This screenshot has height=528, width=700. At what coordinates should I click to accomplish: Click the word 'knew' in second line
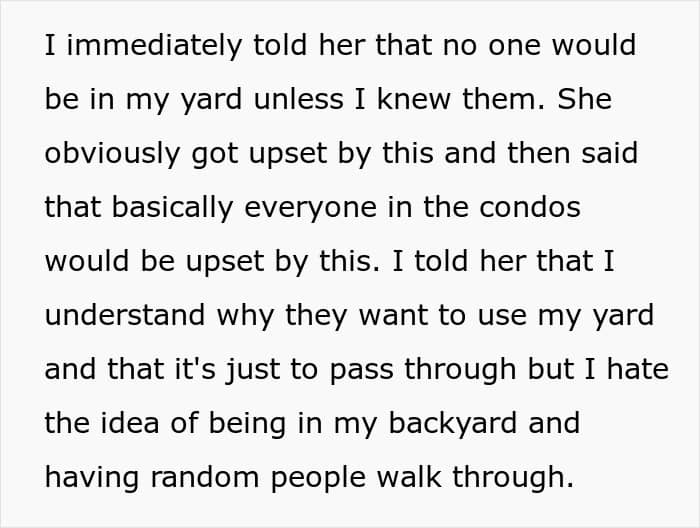[414, 100]
